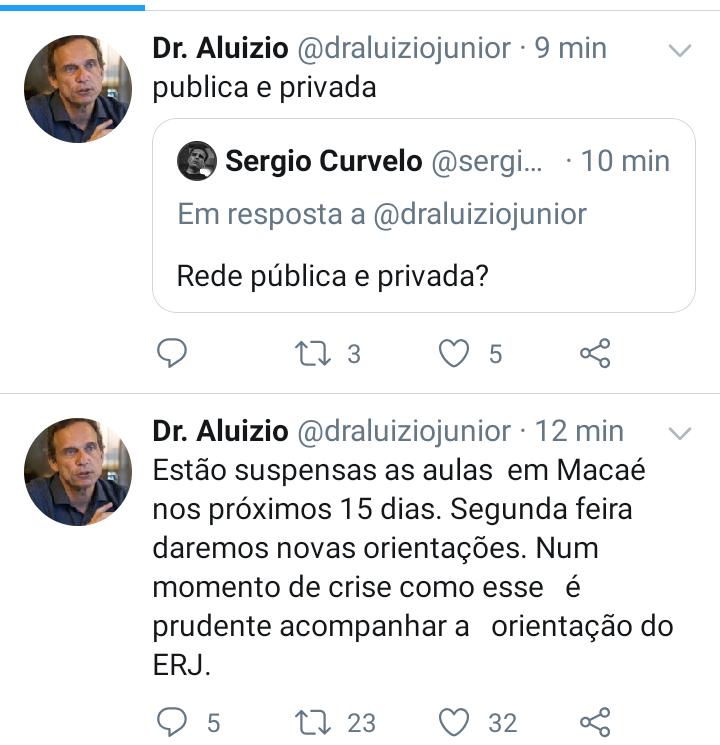Share the "publica e privada" tweet
720x745 pixels.
click(595, 353)
